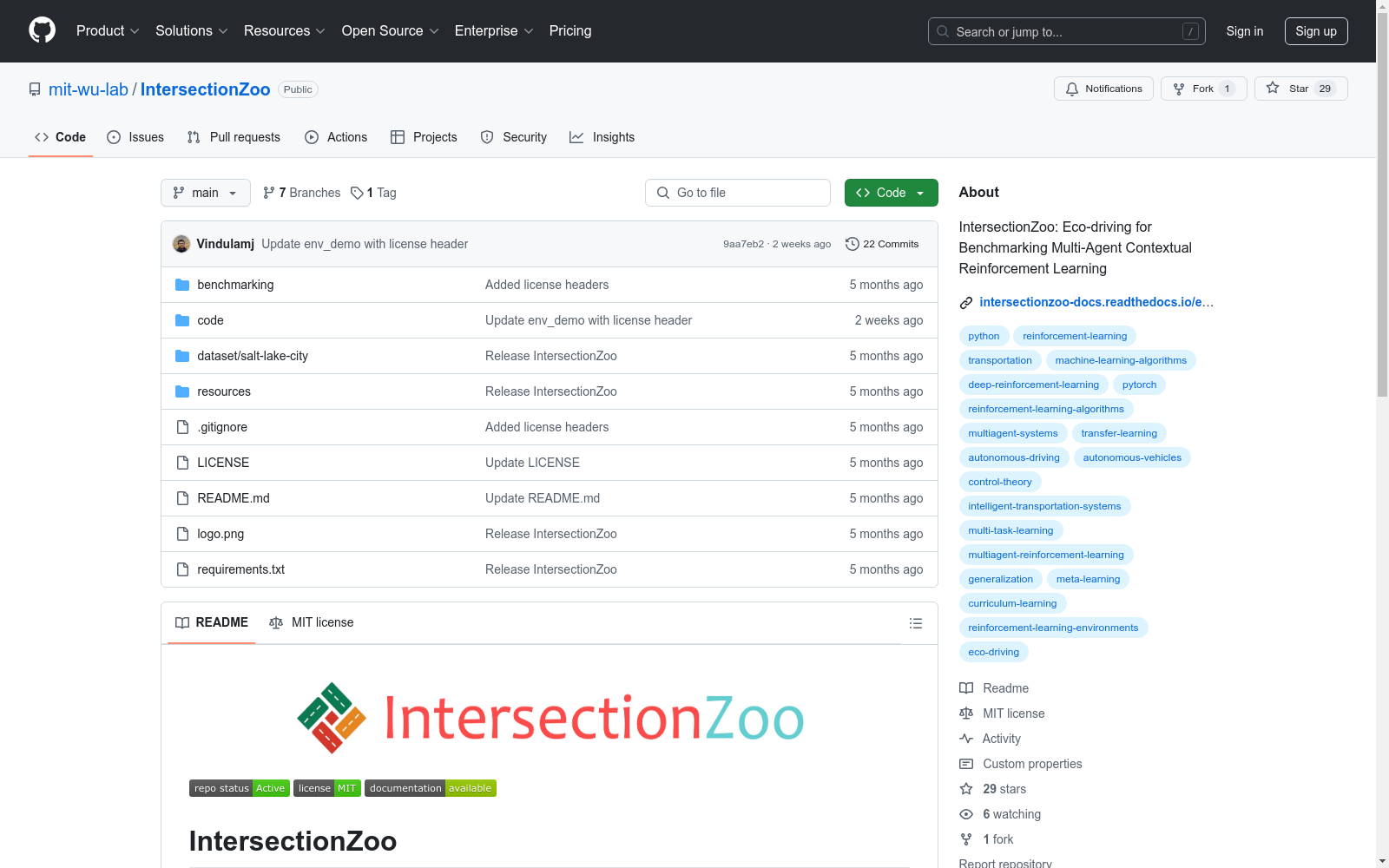This screenshot has height=868, width=1389.
Task: Click the scale icon beside sidebar MIT license
Action: [x=966, y=713]
